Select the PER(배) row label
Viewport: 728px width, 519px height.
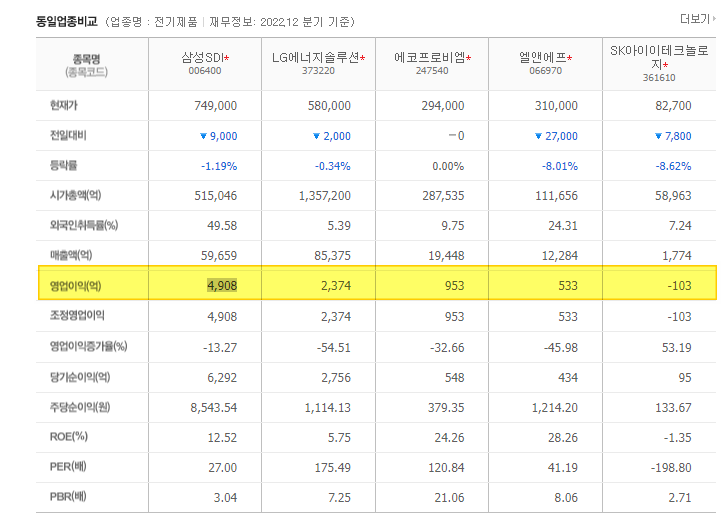68,467
